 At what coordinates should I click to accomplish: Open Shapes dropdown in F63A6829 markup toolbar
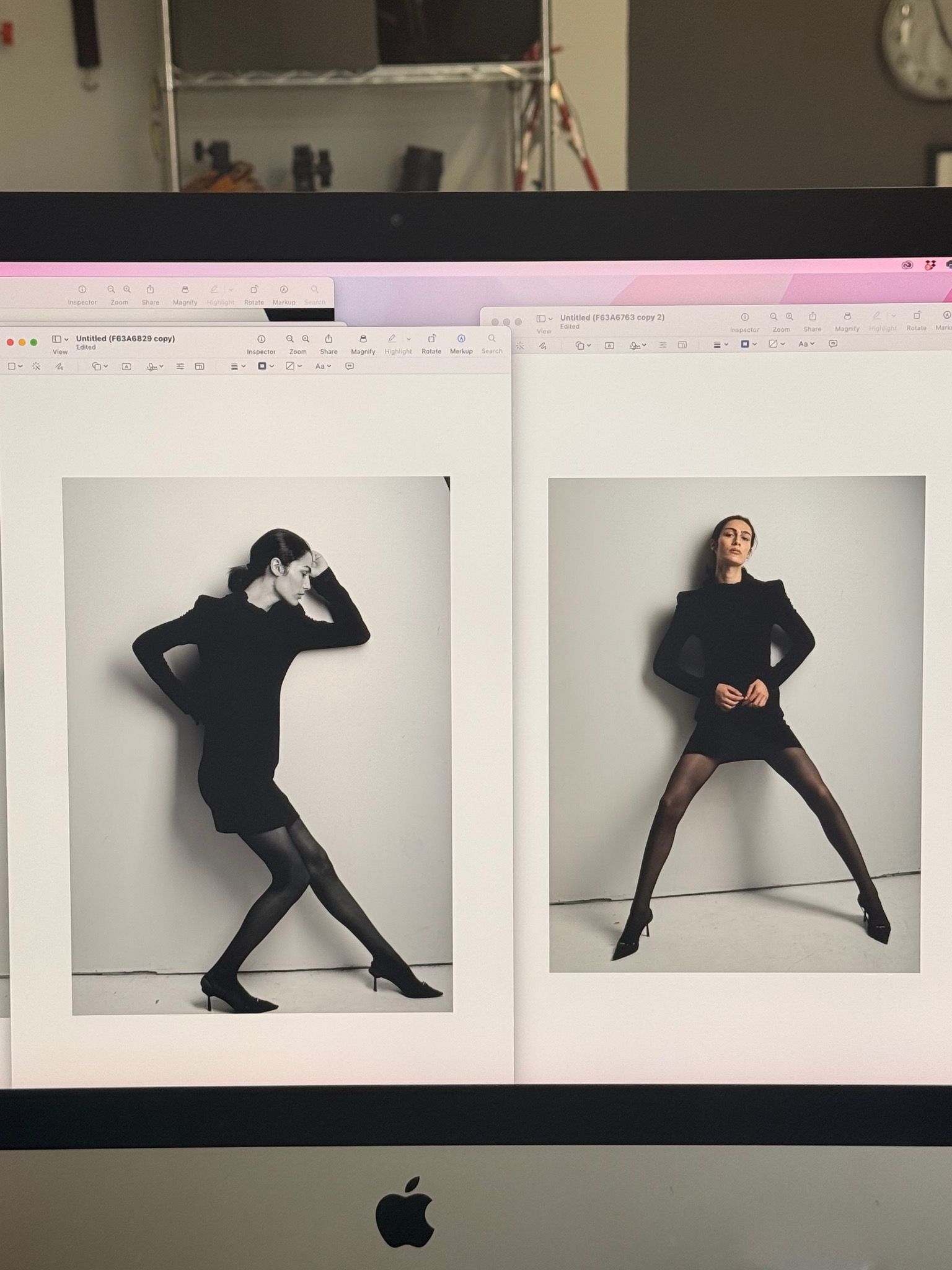point(100,366)
